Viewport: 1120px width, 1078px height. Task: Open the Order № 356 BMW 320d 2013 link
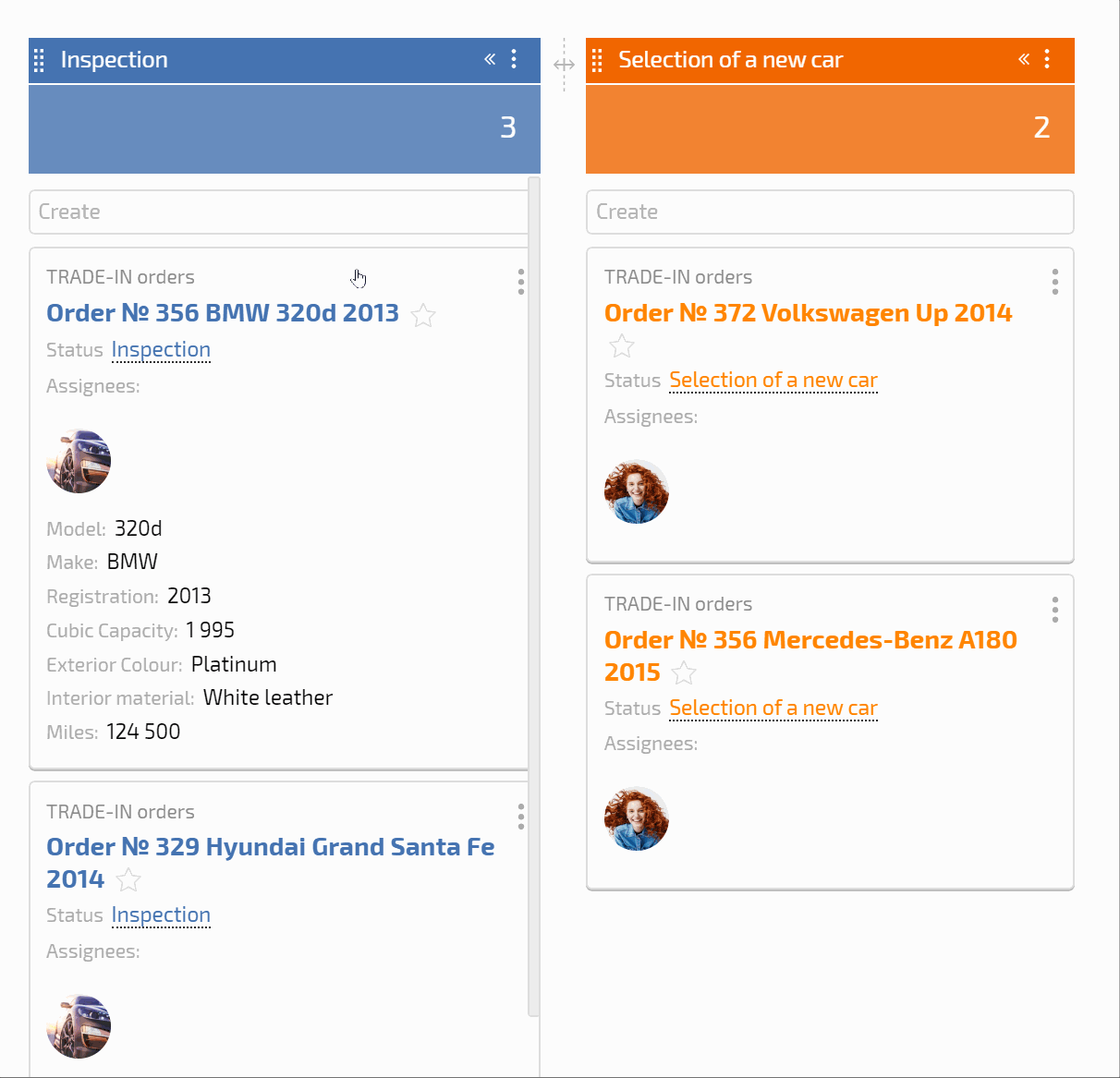pyautogui.click(x=223, y=313)
